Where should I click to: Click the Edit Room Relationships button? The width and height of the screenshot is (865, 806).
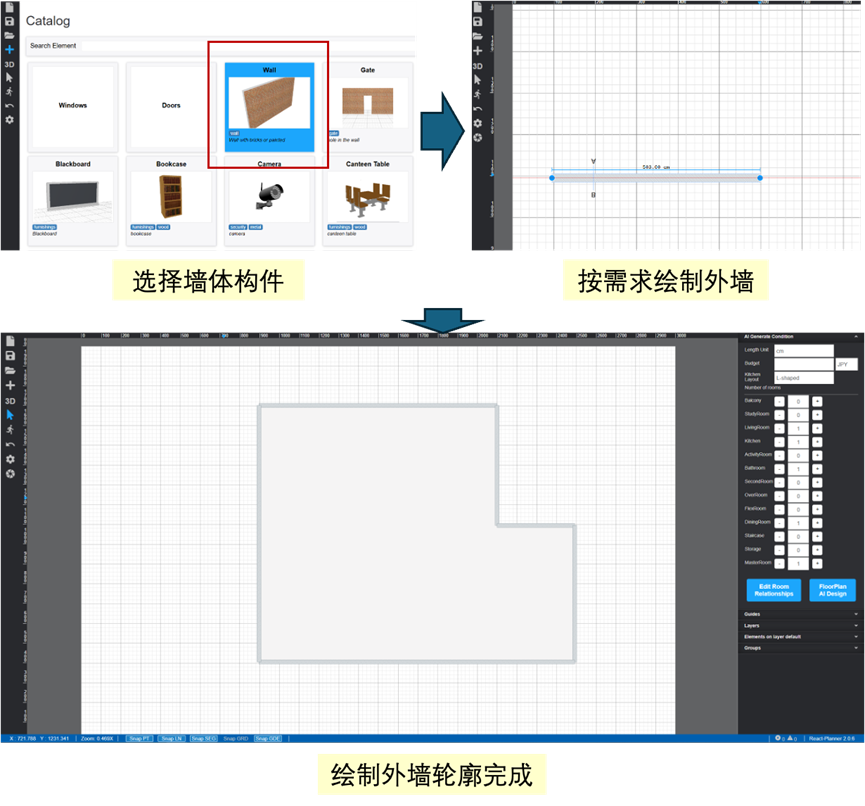774,590
